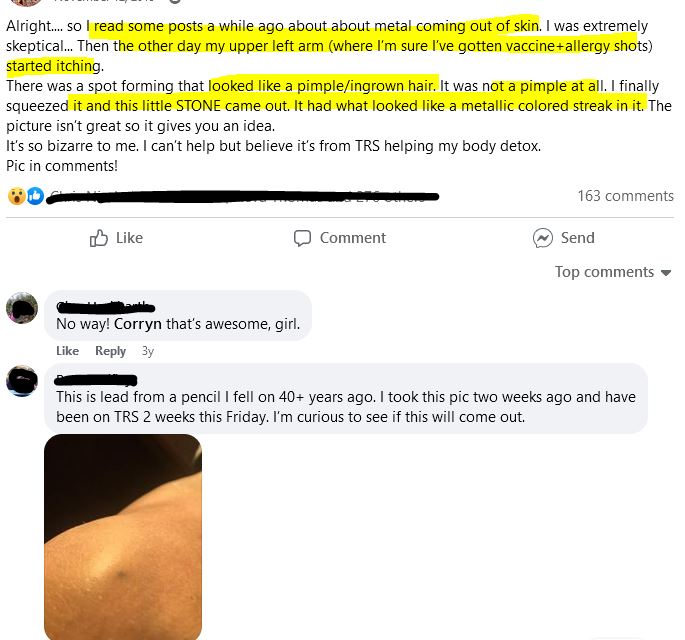Click the Send button label
Screen dimensions: 685x640
point(578,238)
